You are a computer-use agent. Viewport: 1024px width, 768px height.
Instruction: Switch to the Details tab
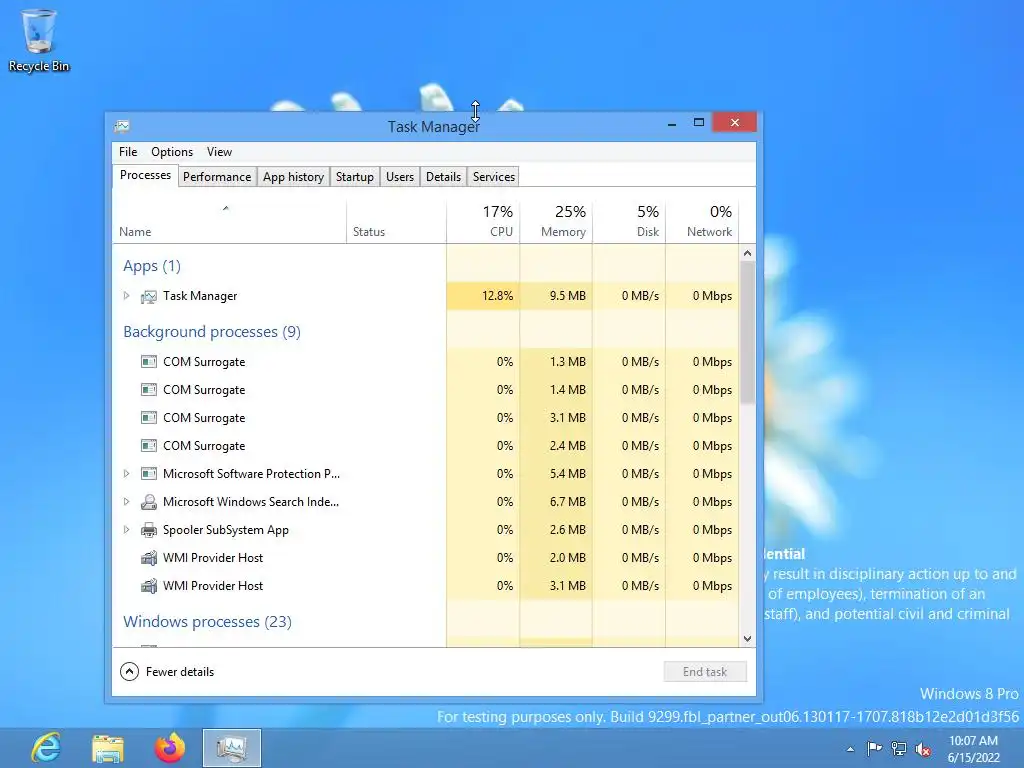click(x=443, y=177)
